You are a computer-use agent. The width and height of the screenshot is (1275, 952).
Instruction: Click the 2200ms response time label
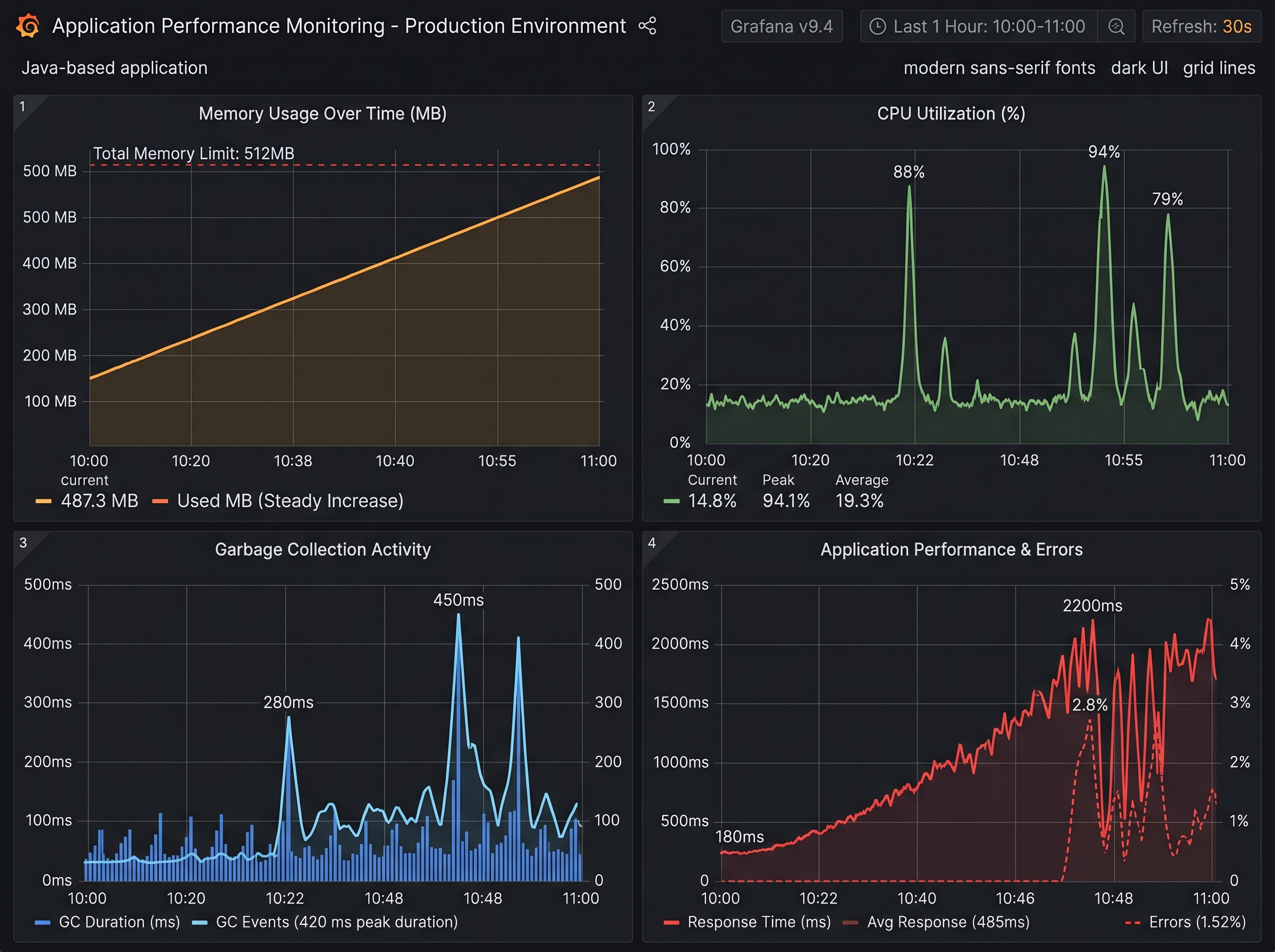tap(1092, 606)
